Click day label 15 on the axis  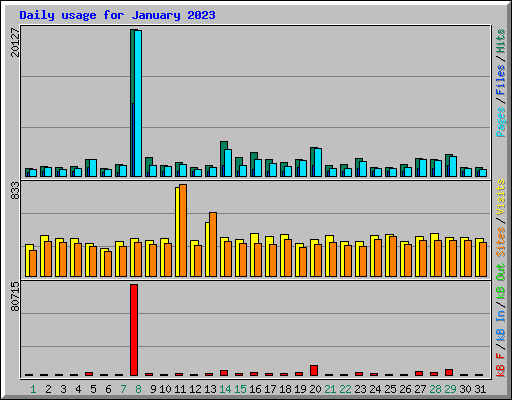[x=240, y=389]
